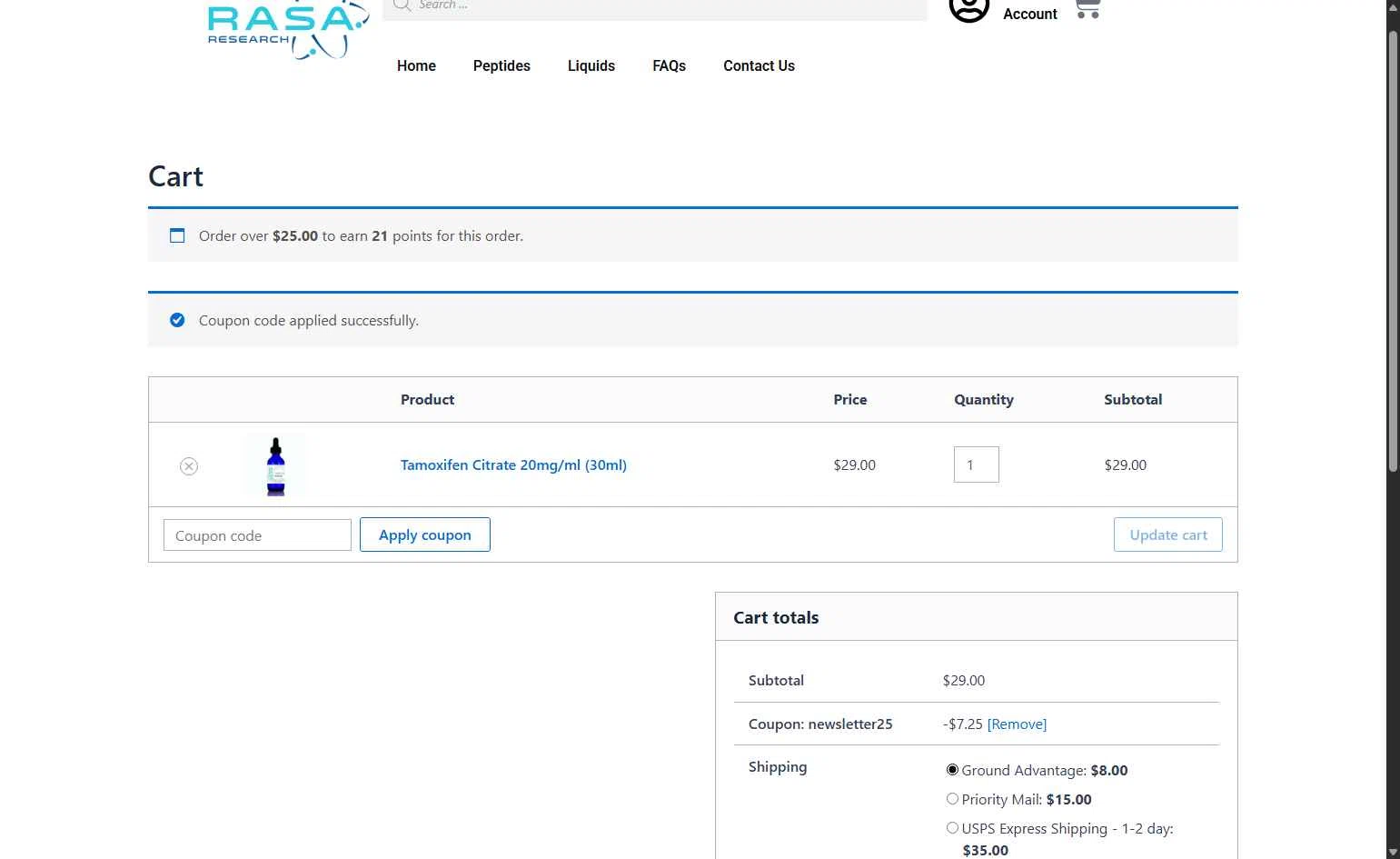Screen dimensions: 1400x859
Task: Click the 'Order over $25.00' points message
Action: (361, 235)
